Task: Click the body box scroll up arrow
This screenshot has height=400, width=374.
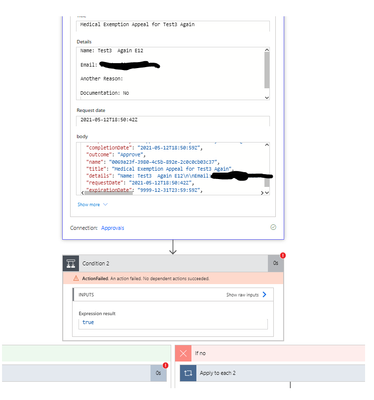Action: 267,145
